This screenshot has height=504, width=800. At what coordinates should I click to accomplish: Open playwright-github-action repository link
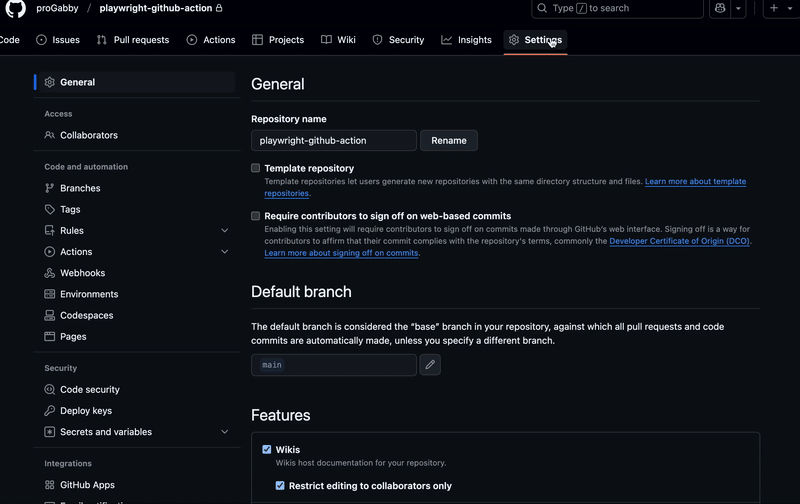point(156,8)
